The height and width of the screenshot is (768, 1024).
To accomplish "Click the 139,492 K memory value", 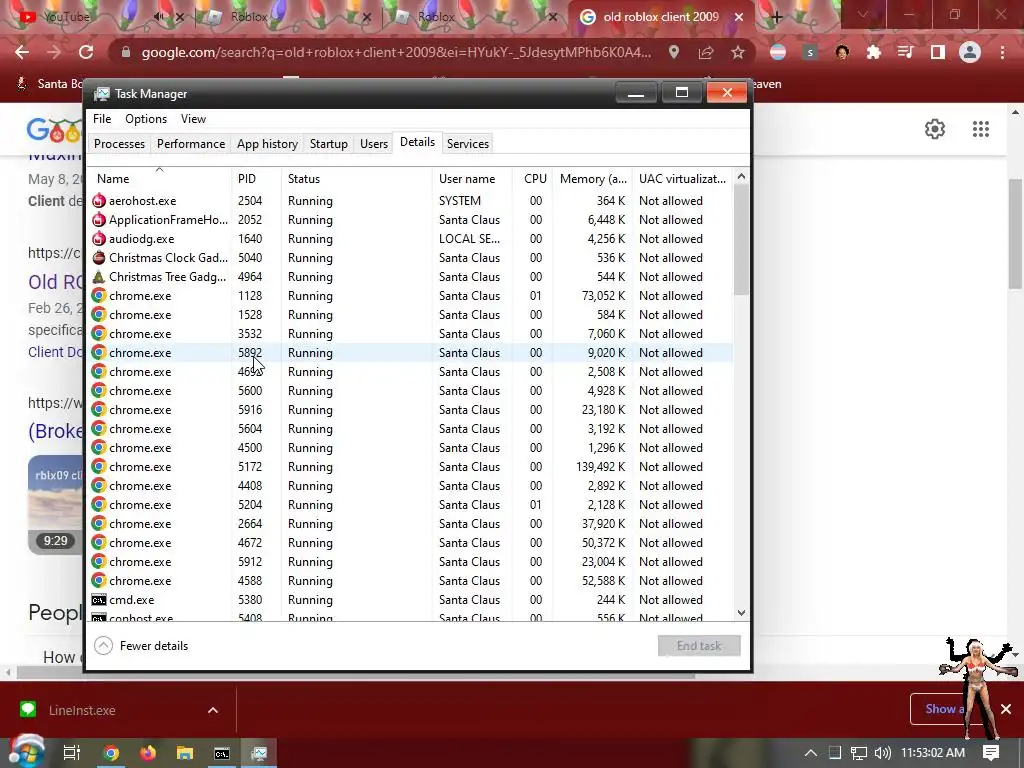I will tap(600, 466).
